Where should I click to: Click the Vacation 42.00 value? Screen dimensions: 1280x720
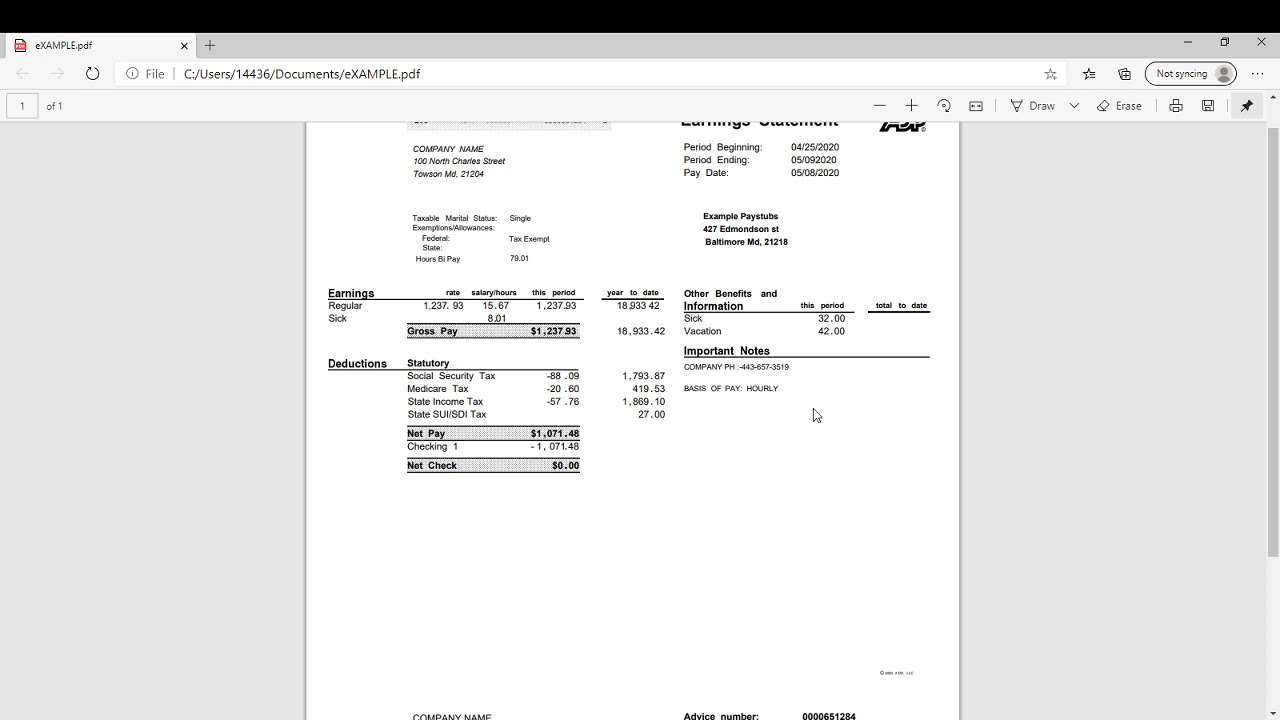pyautogui.click(x=831, y=331)
